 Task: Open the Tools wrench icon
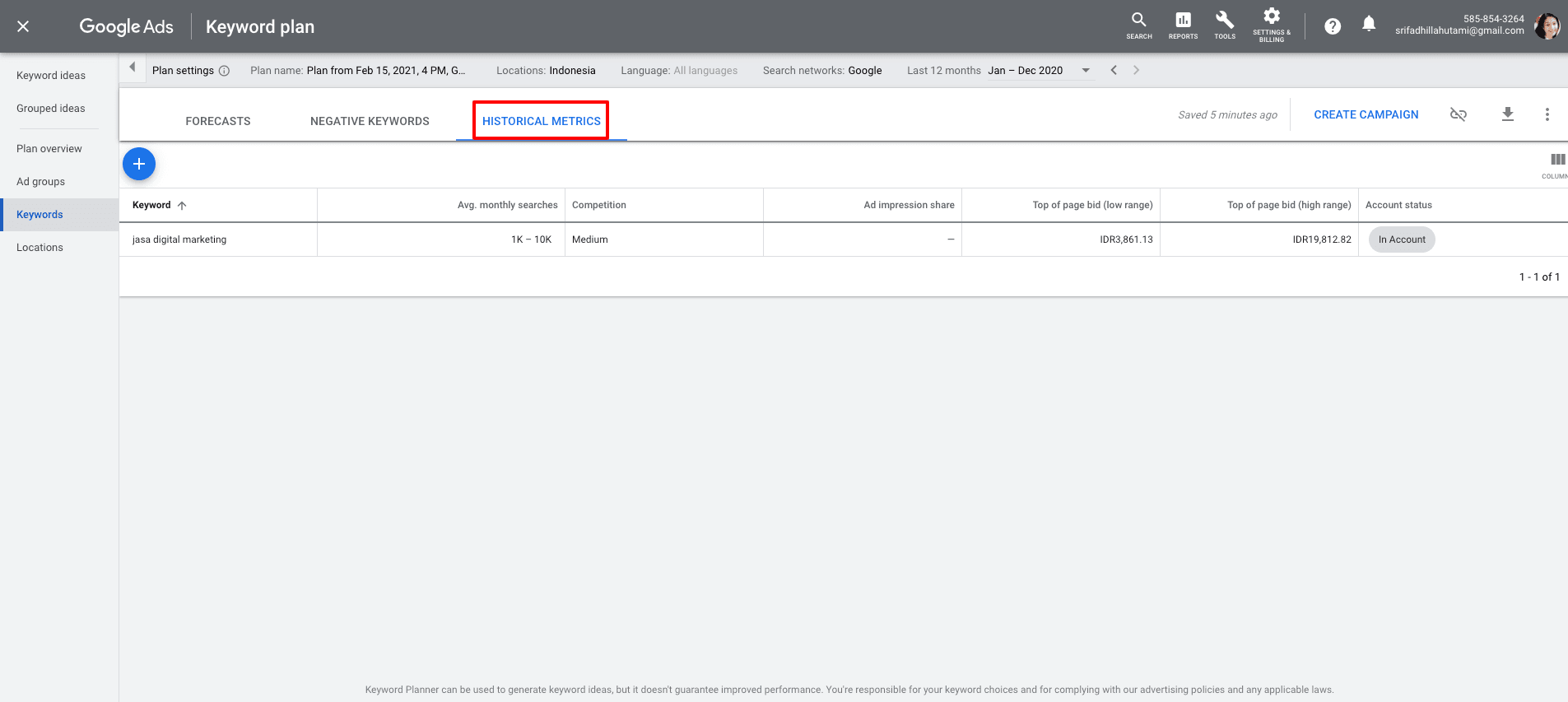pyautogui.click(x=1225, y=25)
